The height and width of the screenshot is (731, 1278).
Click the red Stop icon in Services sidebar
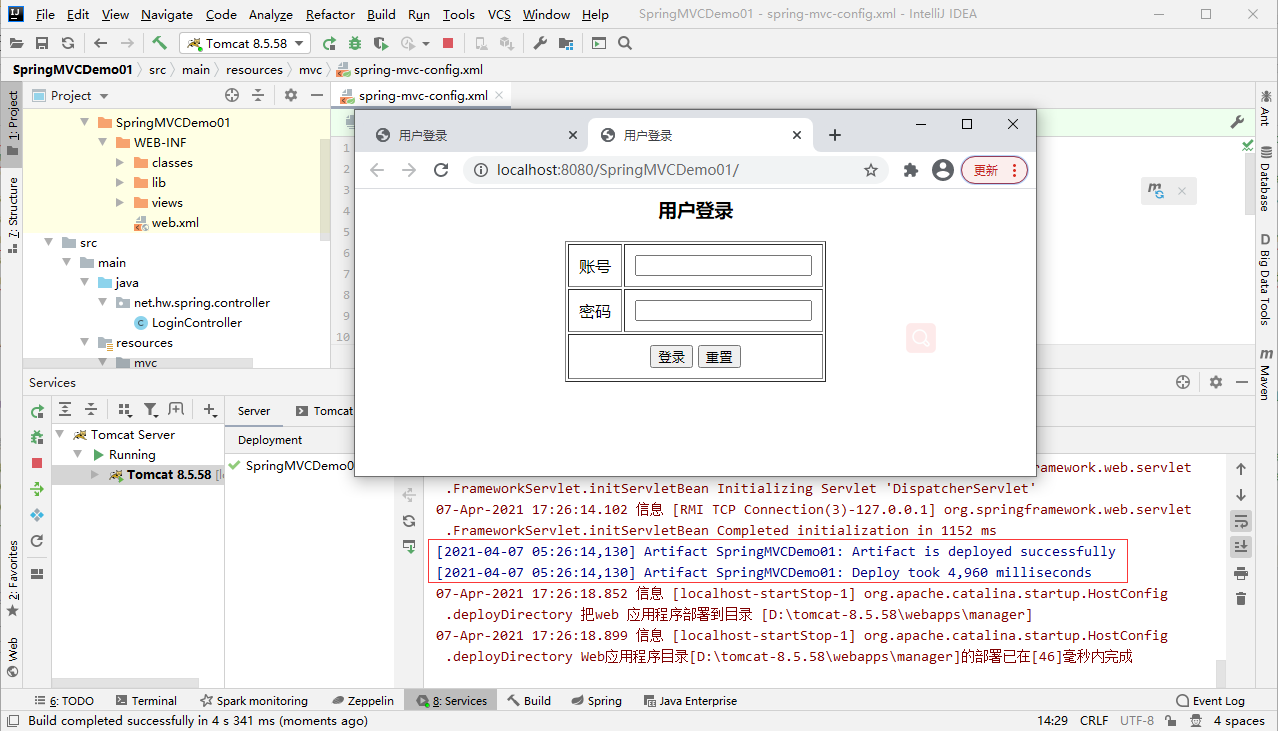37,463
